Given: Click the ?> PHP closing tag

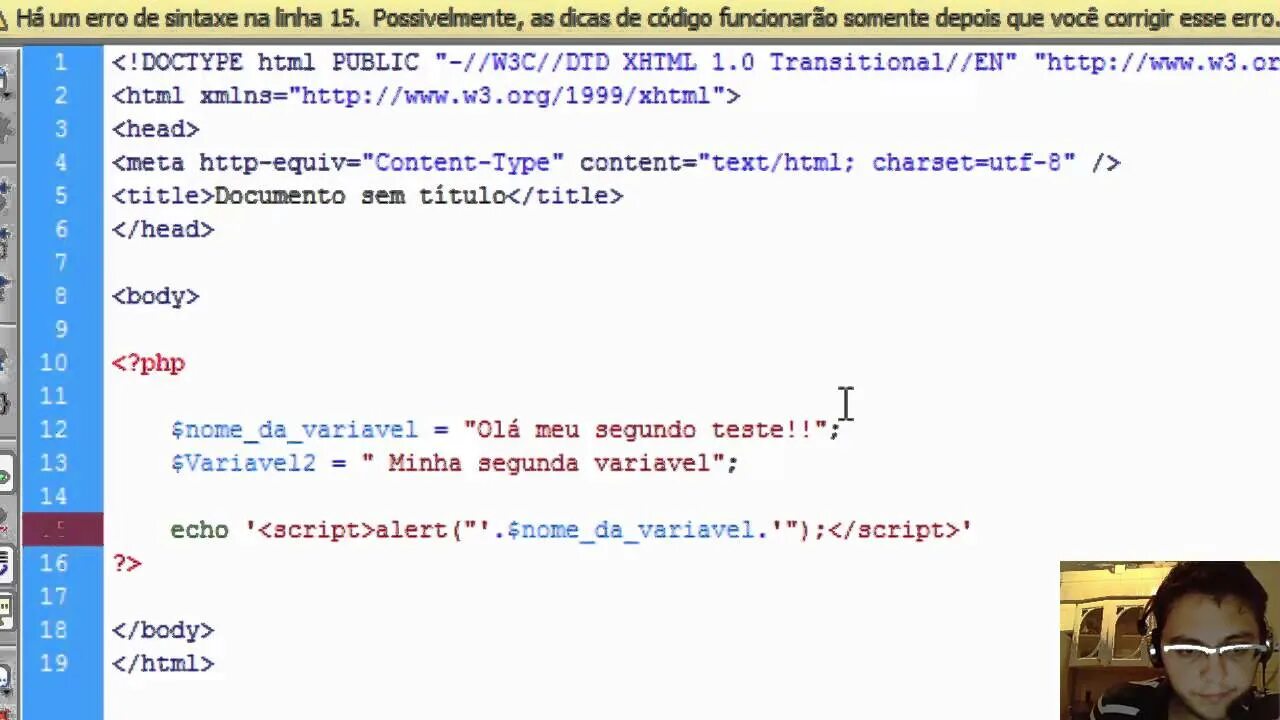Looking at the screenshot, I should (127, 563).
